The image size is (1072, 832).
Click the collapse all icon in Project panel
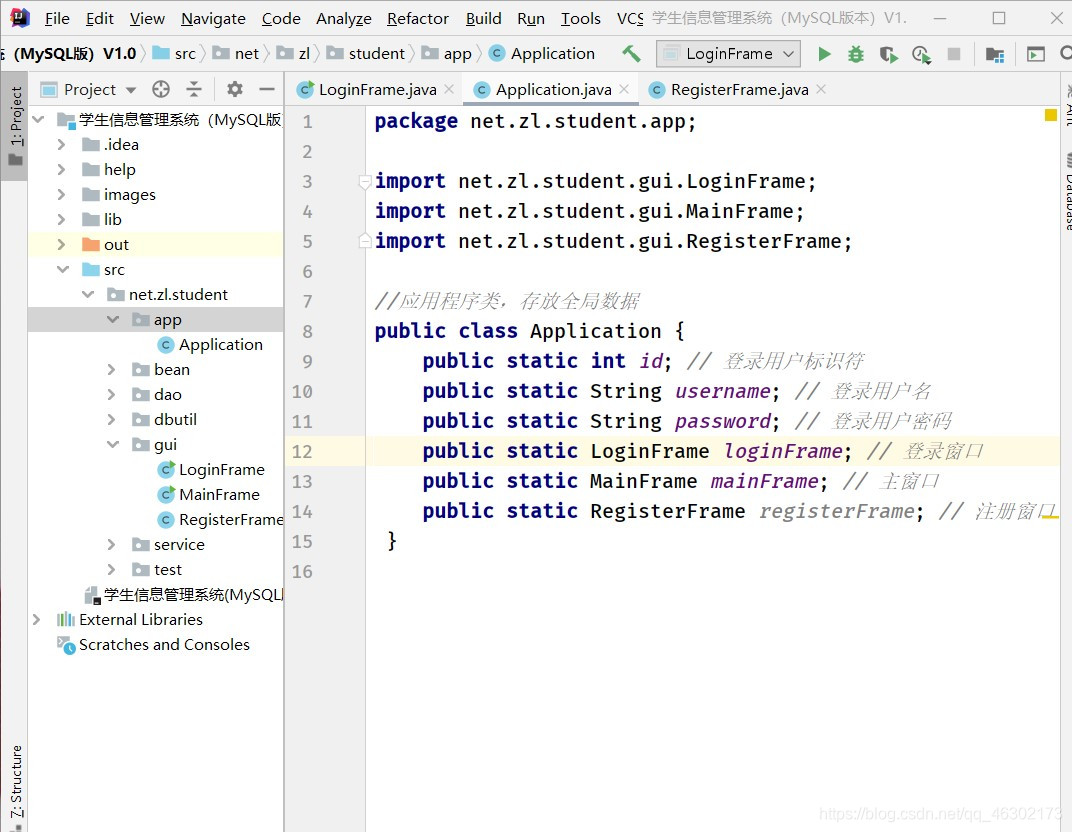[x=194, y=89]
